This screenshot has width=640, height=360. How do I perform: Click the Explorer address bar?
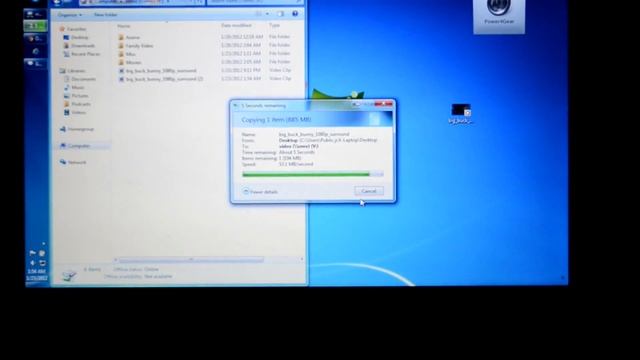click(x=142, y=2)
